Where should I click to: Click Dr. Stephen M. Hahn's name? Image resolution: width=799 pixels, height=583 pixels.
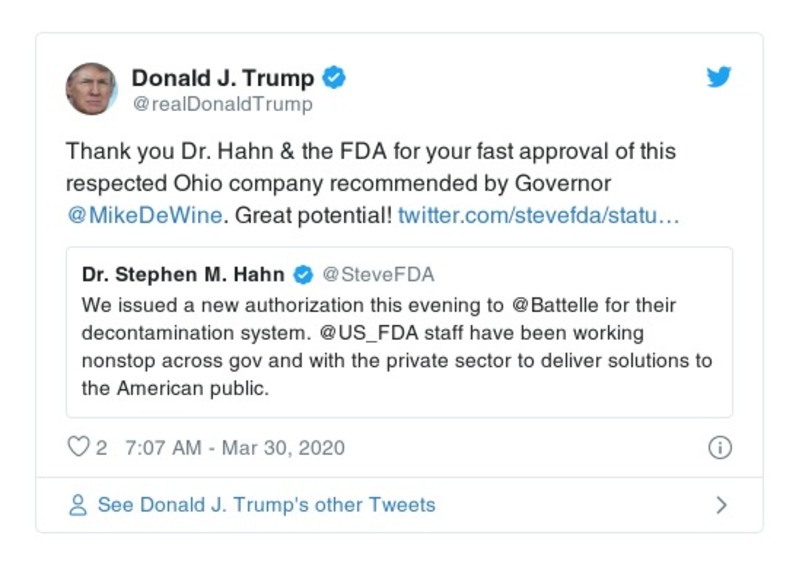[x=185, y=274]
